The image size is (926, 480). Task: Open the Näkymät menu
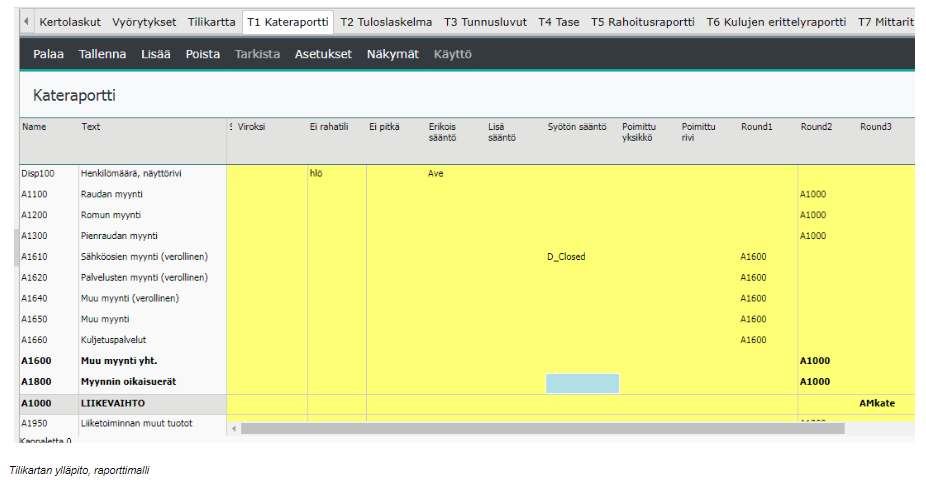(393, 54)
